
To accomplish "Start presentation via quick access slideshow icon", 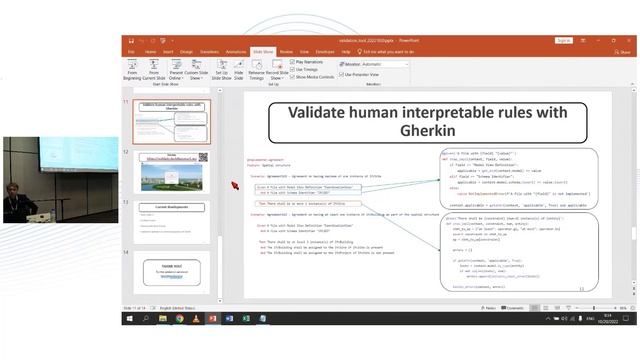I will click(163, 41).
